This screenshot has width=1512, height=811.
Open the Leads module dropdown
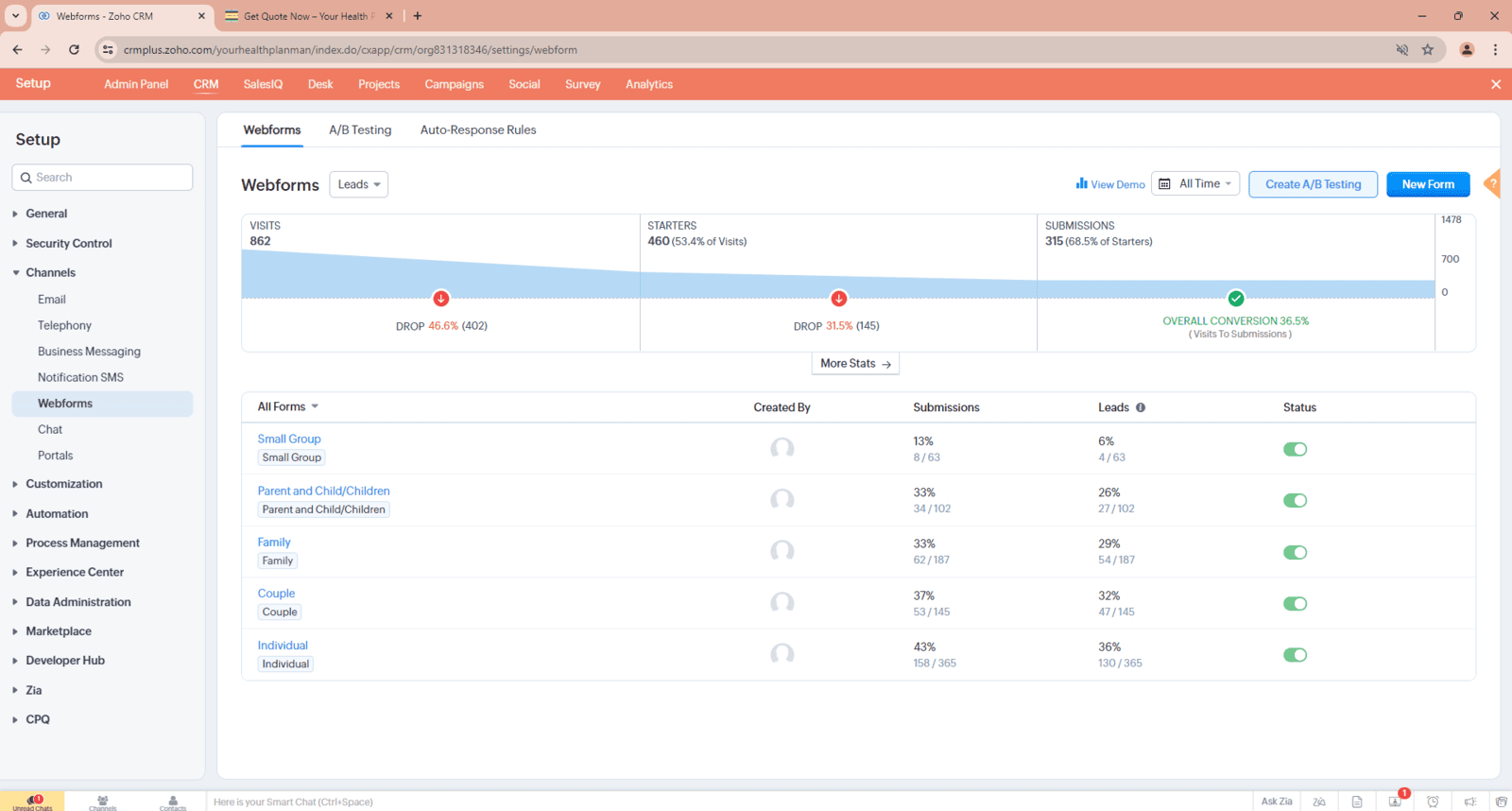pos(358,184)
